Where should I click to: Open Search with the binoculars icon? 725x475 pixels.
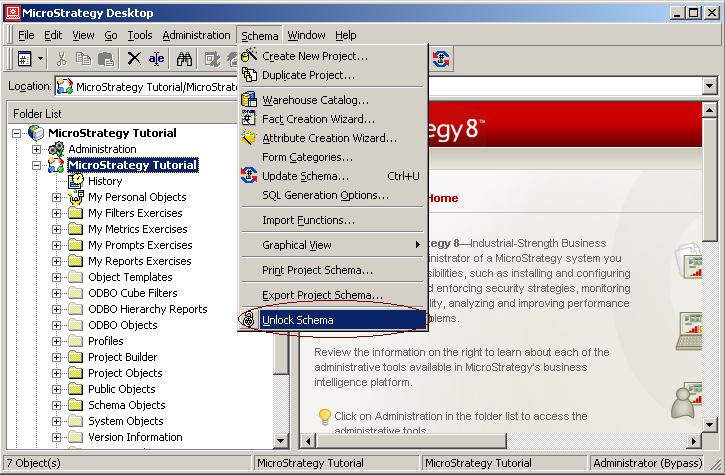(185, 60)
